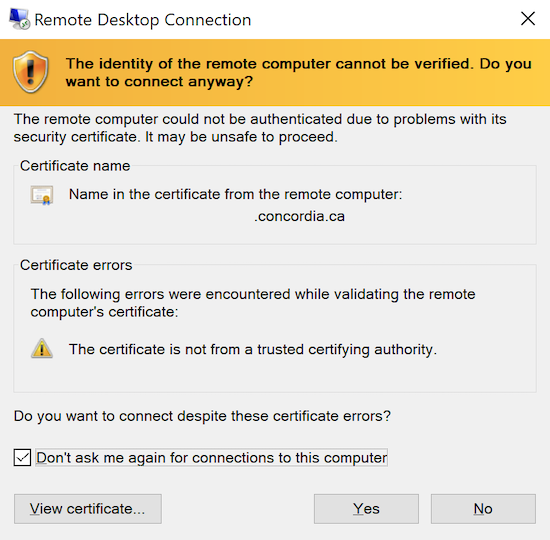Viewport: 550px width, 540px height.
Task: Click the 'identity of the remote computer' banner text
Action: point(299,72)
